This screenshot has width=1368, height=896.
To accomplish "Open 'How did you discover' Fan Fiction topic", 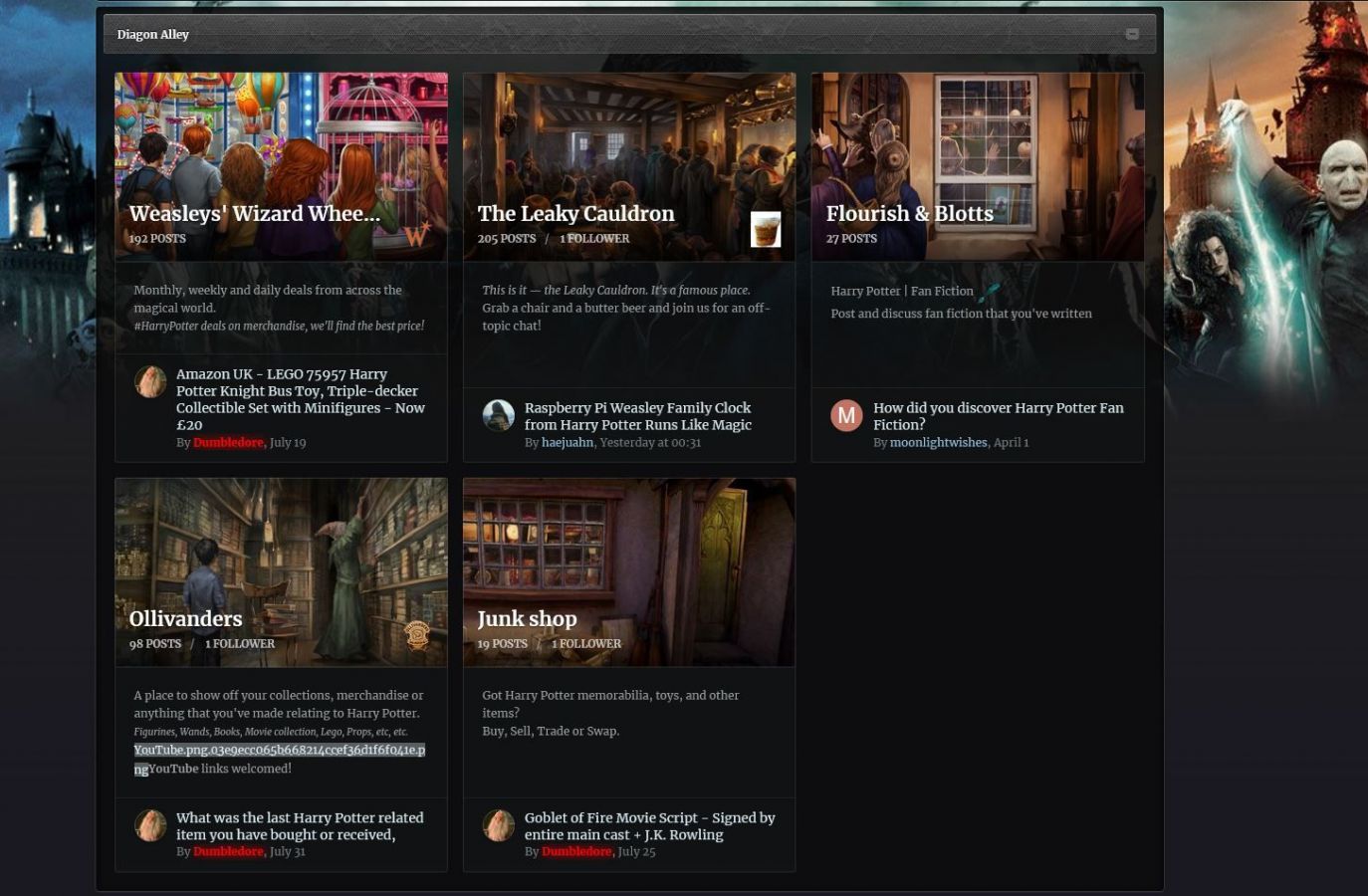I will 999,416.
